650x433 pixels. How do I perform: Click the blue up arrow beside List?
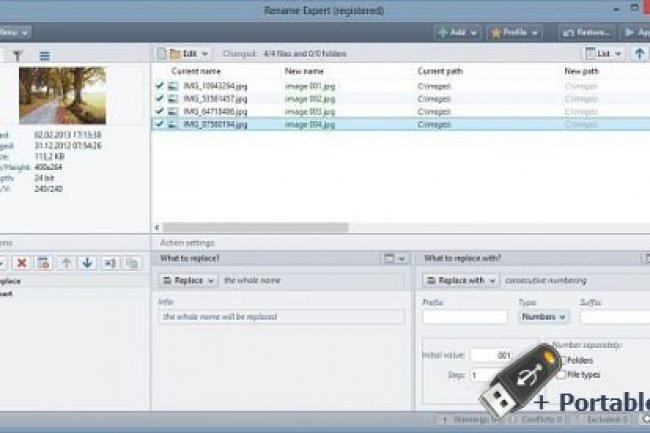click(x=639, y=53)
